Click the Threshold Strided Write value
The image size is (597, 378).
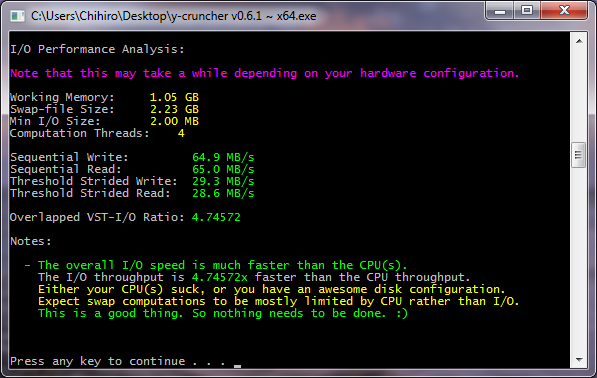click(x=223, y=181)
